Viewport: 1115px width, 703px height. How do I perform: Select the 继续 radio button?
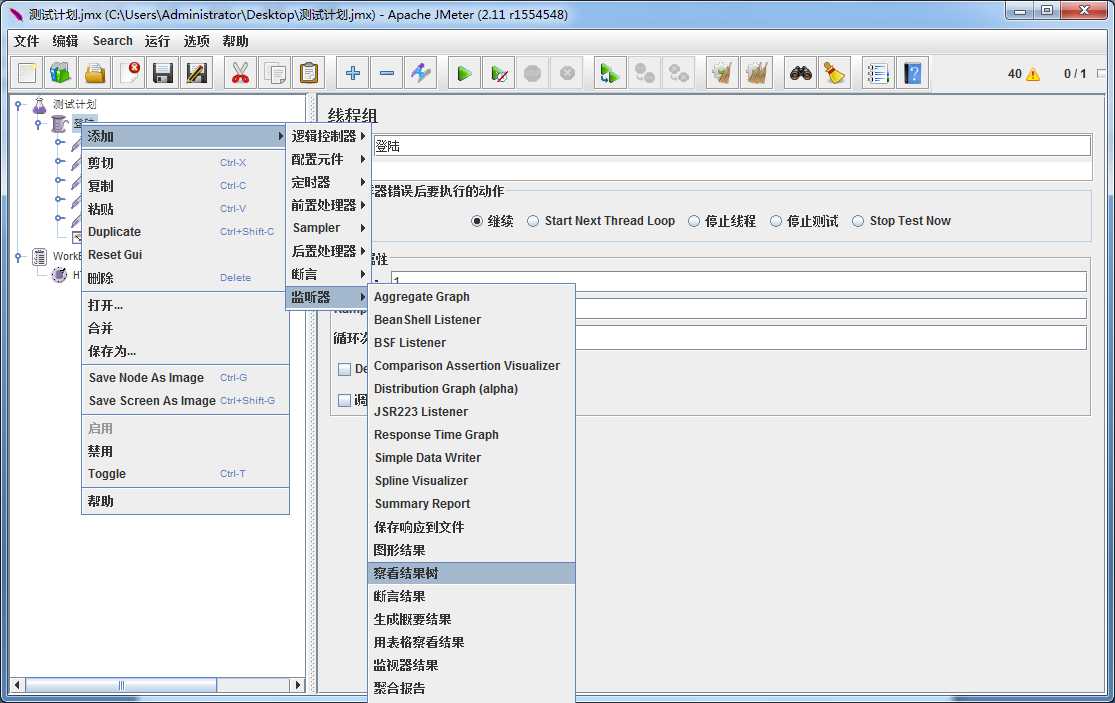tap(477, 221)
